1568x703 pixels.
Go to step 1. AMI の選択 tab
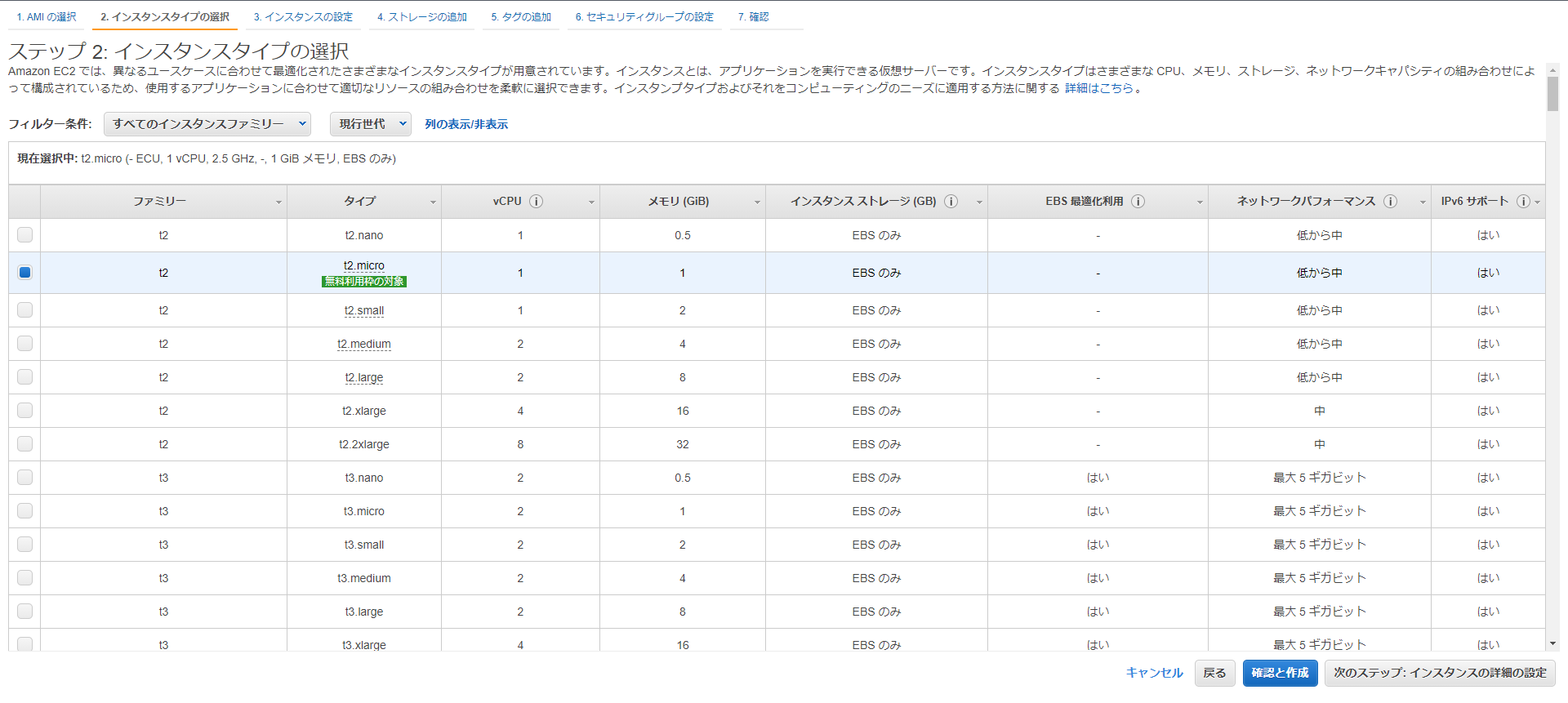(x=47, y=17)
